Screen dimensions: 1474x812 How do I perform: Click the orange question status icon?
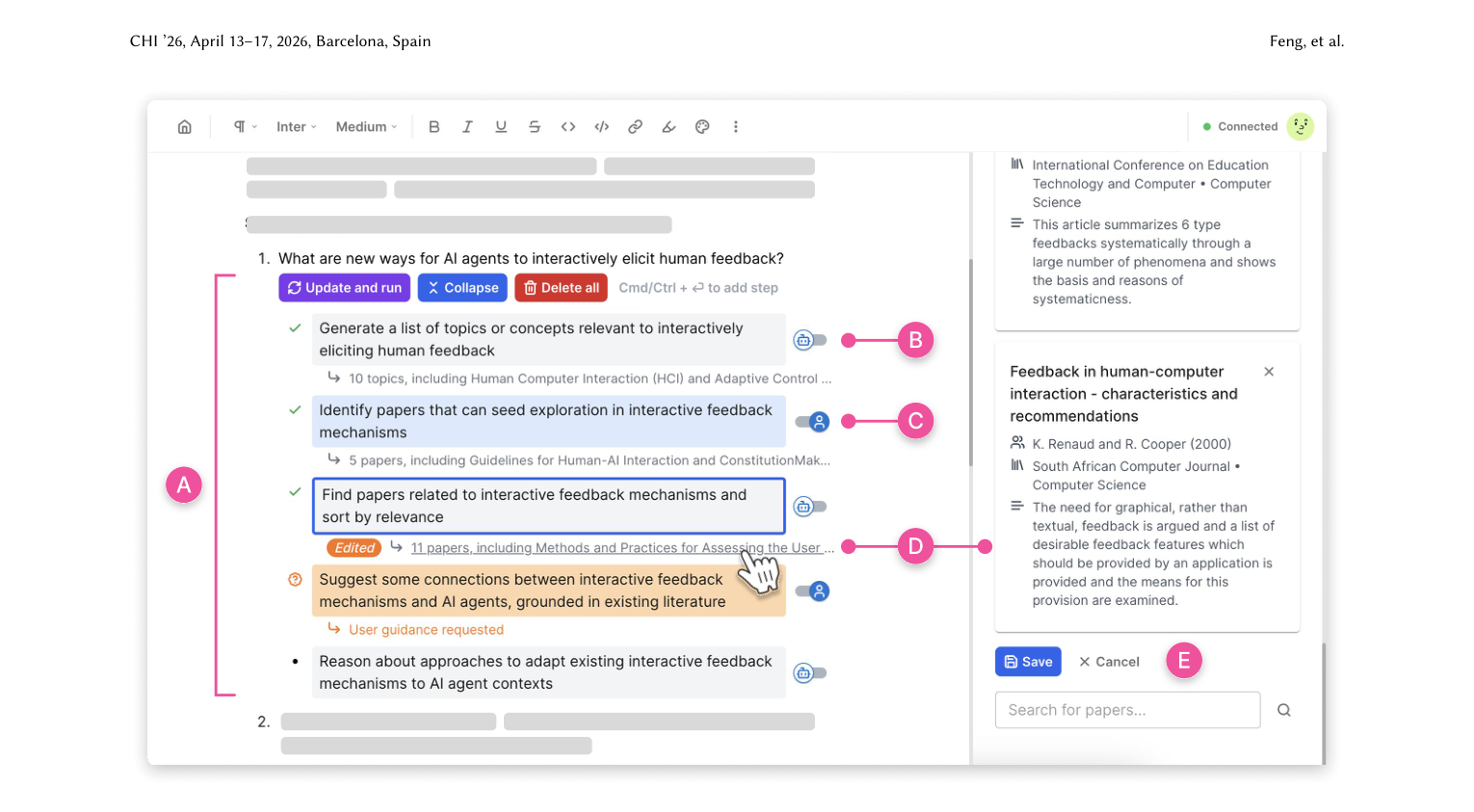(295, 580)
